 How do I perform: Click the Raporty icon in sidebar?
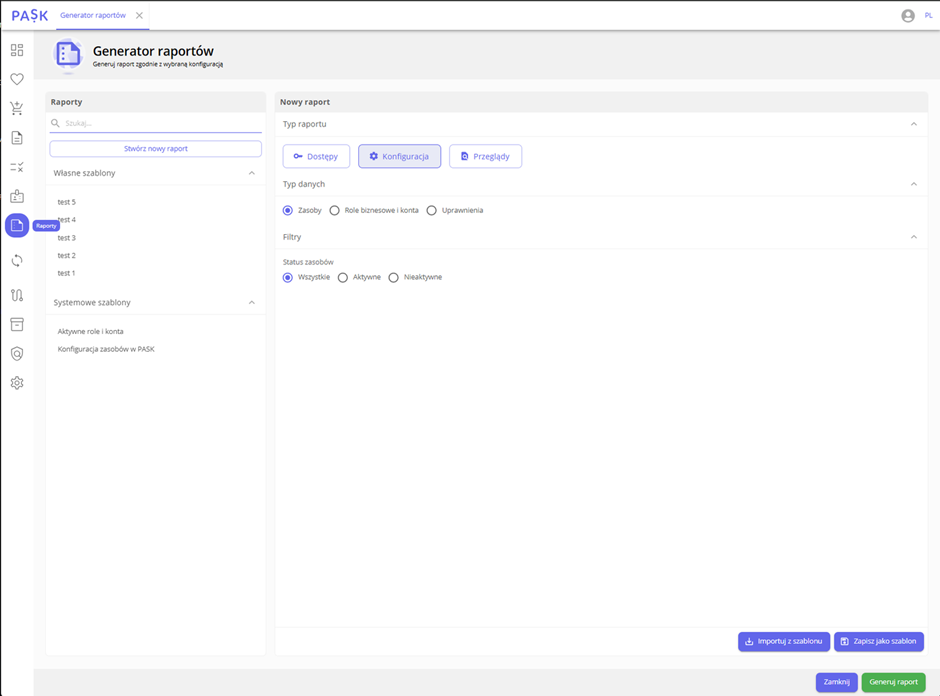point(17,226)
